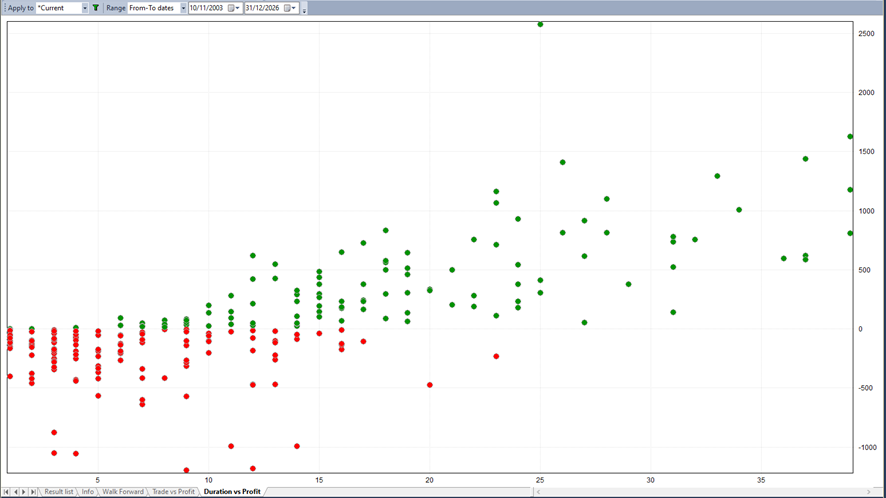Jump to first tab with navigation arrow
The height and width of the screenshot is (498, 886).
click(x=6, y=492)
